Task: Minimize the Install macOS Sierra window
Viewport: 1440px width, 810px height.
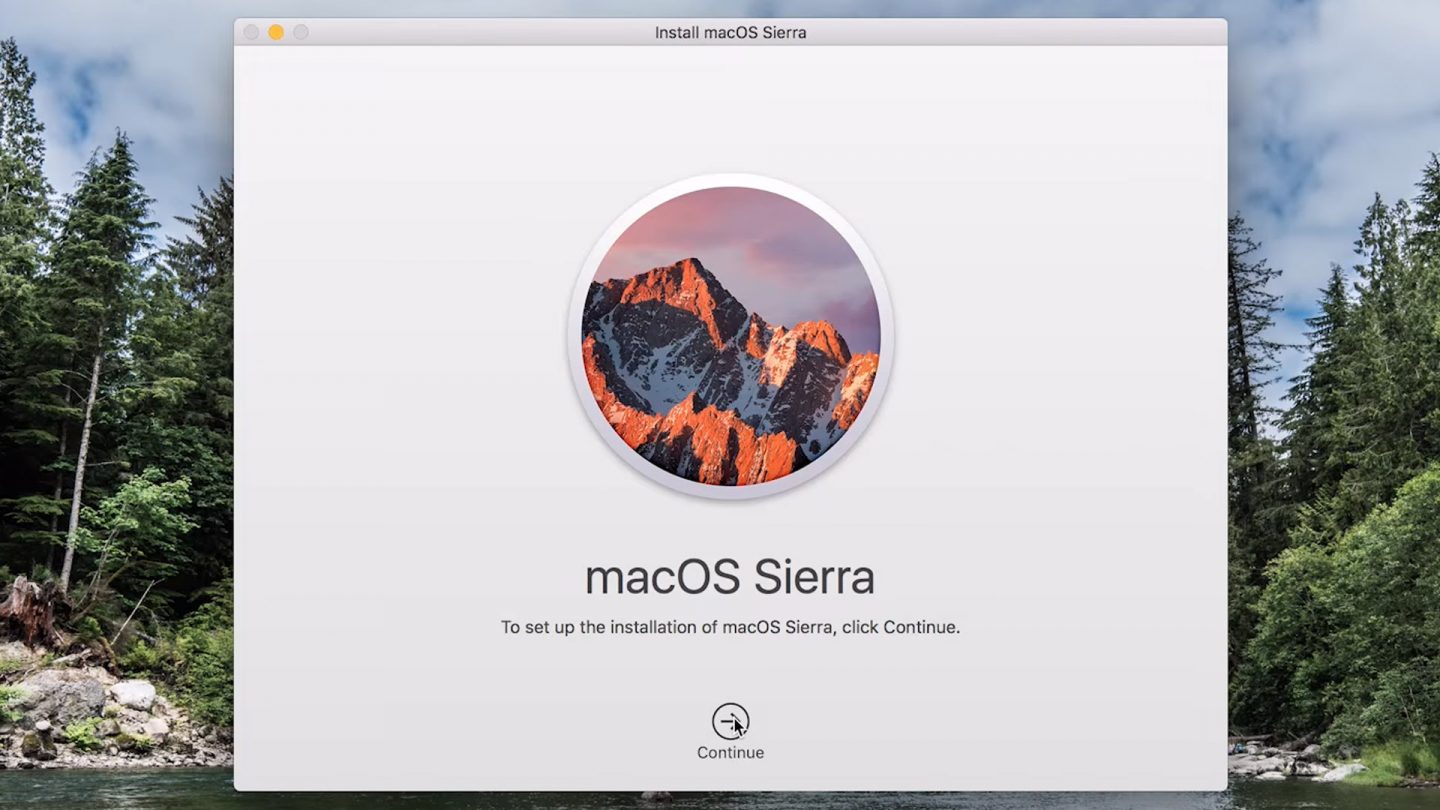Action: coord(276,32)
